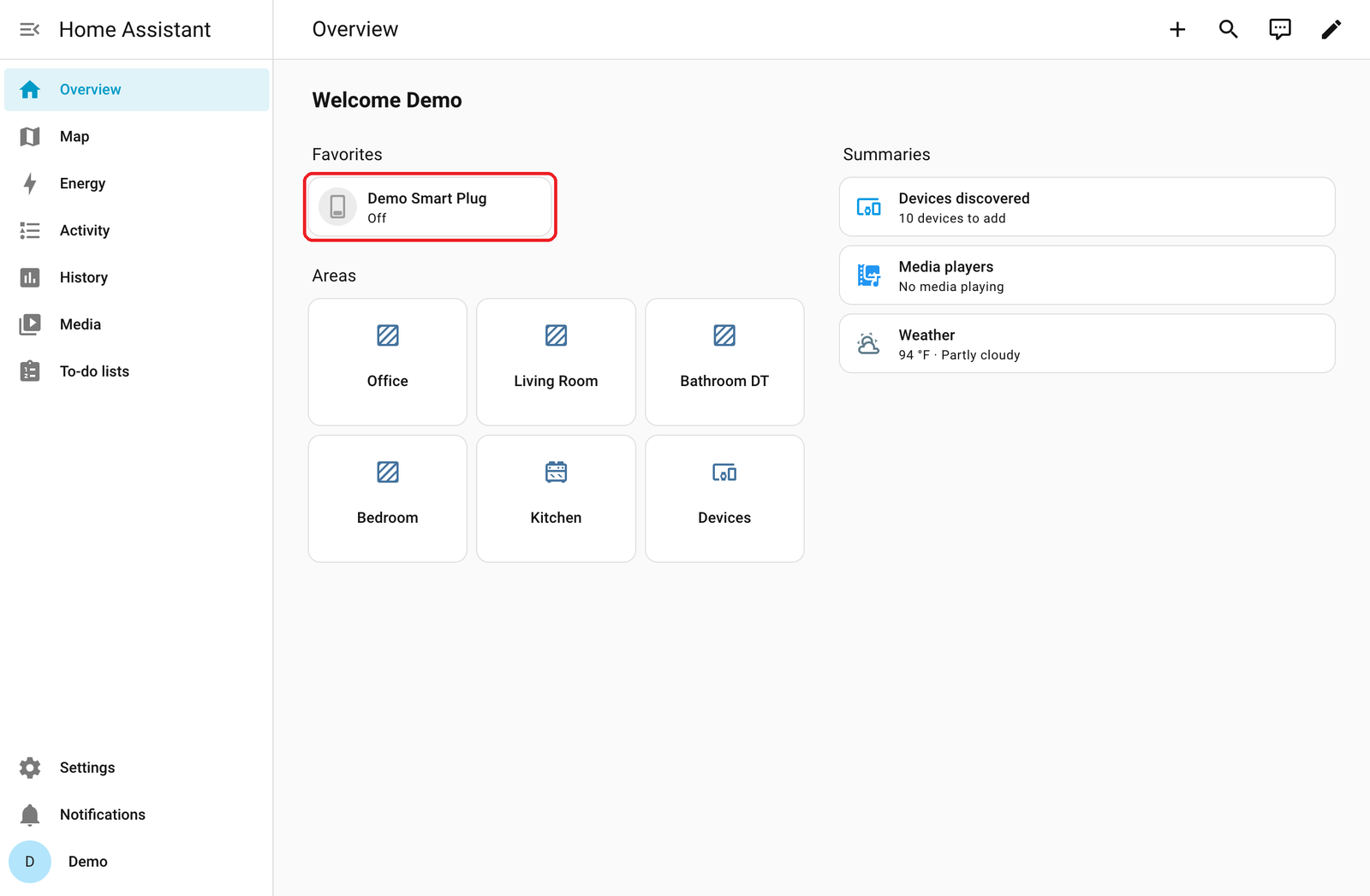Open To-do lists in the sidebar
The height and width of the screenshot is (896, 1370).
pos(137,372)
